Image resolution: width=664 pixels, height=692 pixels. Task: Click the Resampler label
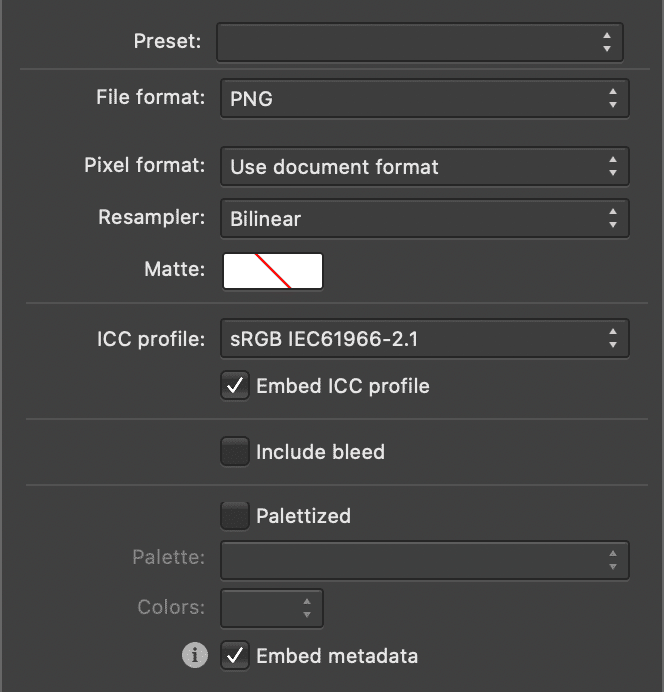coord(152,217)
